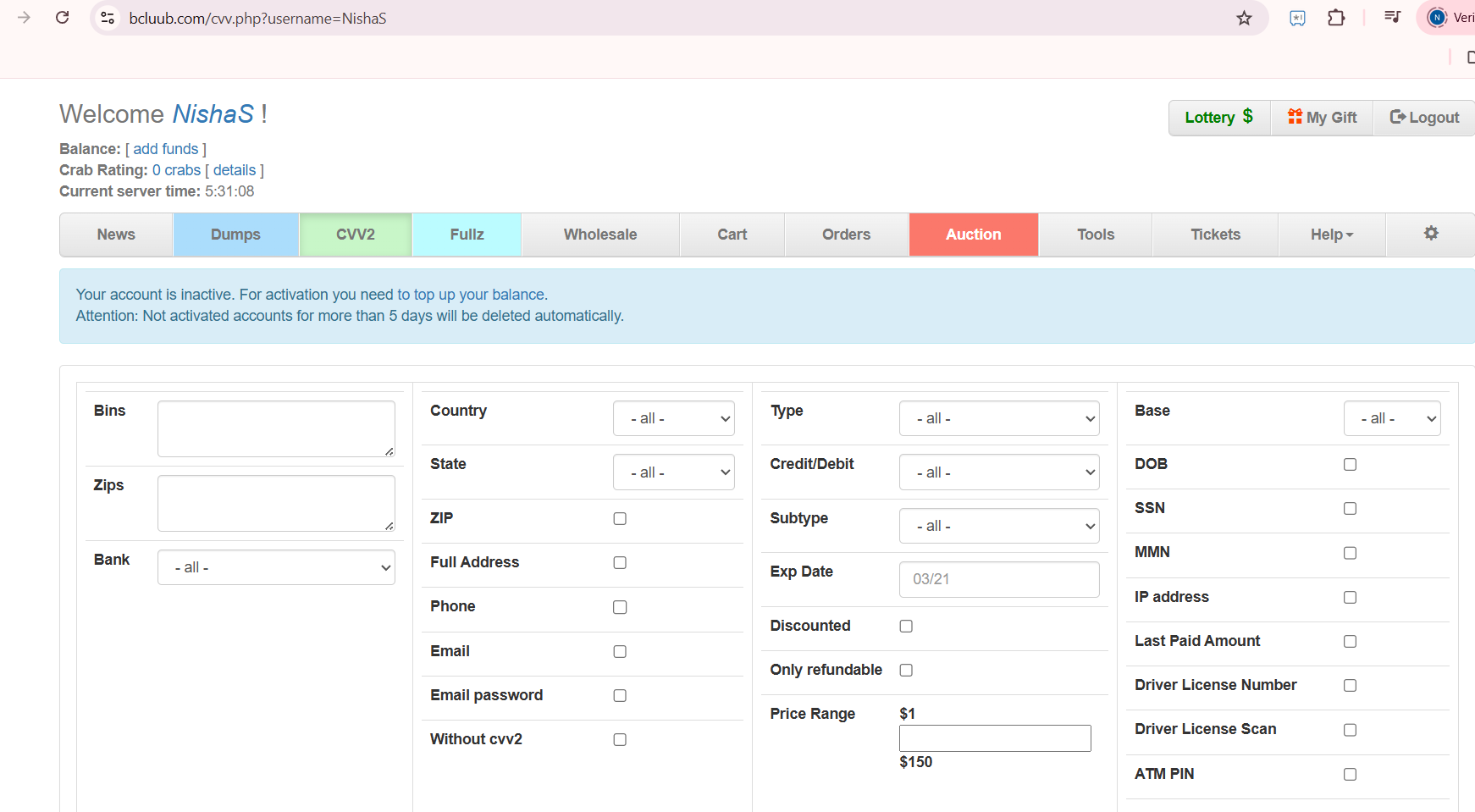Open the browser extensions puzzle icon
1475x812 pixels.
[x=1336, y=18]
